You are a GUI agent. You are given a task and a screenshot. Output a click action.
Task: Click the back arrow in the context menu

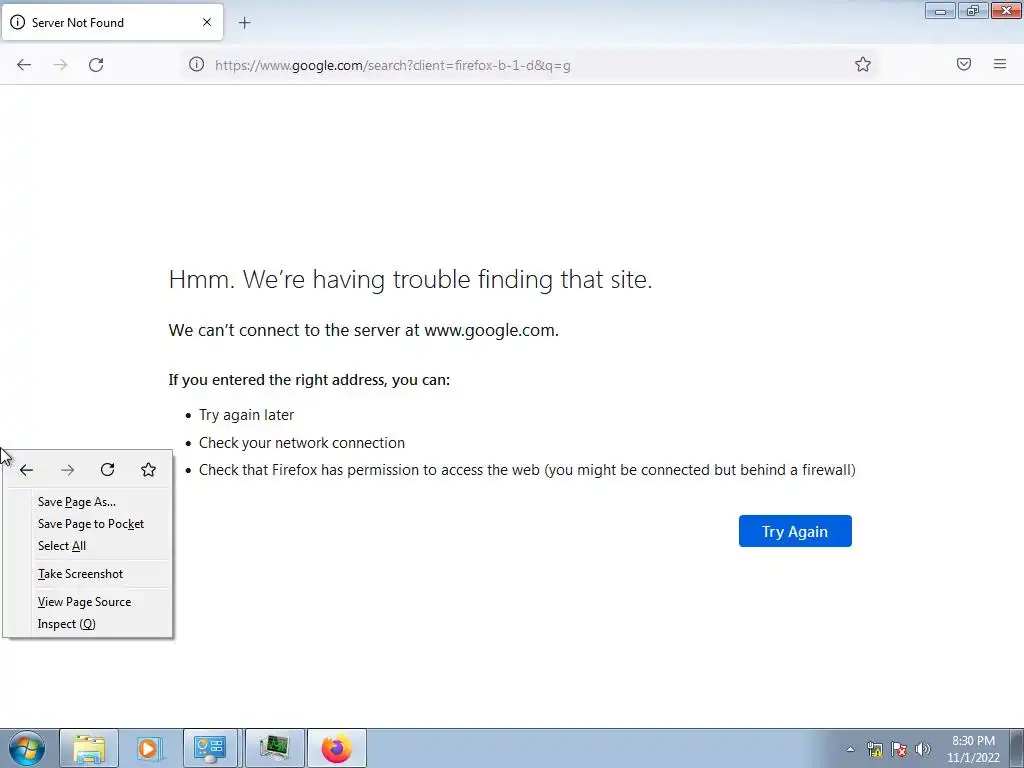click(27, 470)
